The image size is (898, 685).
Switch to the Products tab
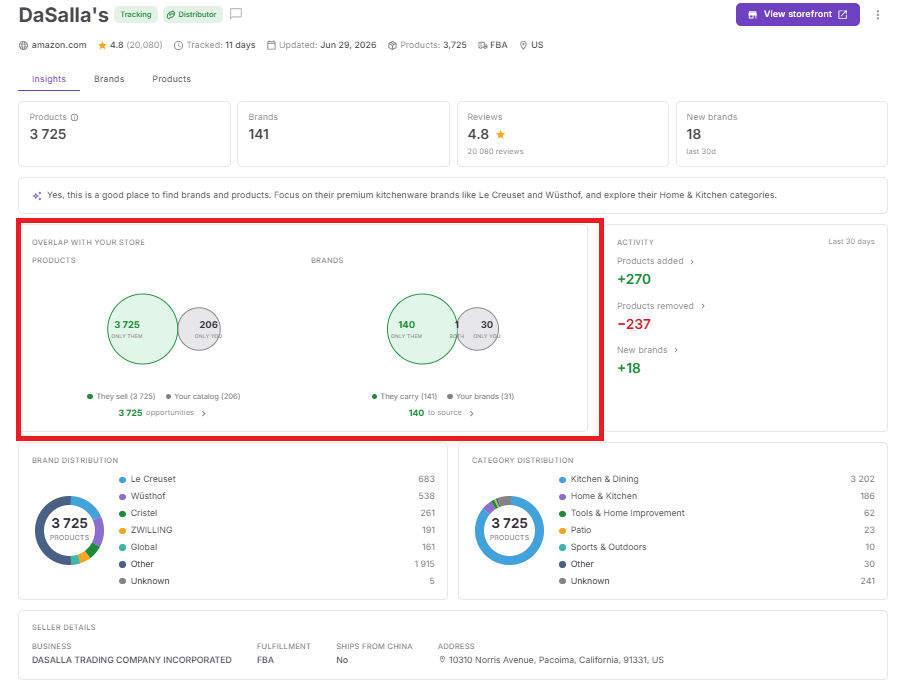tap(171, 79)
